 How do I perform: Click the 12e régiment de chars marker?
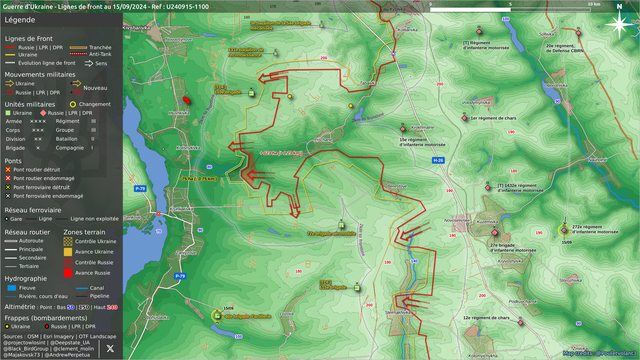520,322
